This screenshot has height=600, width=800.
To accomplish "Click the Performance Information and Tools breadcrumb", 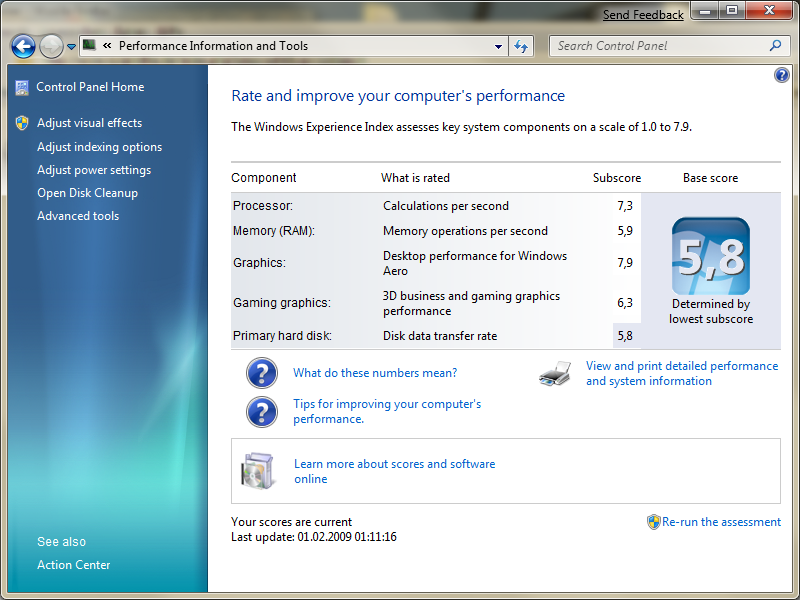I will point(213,46).
